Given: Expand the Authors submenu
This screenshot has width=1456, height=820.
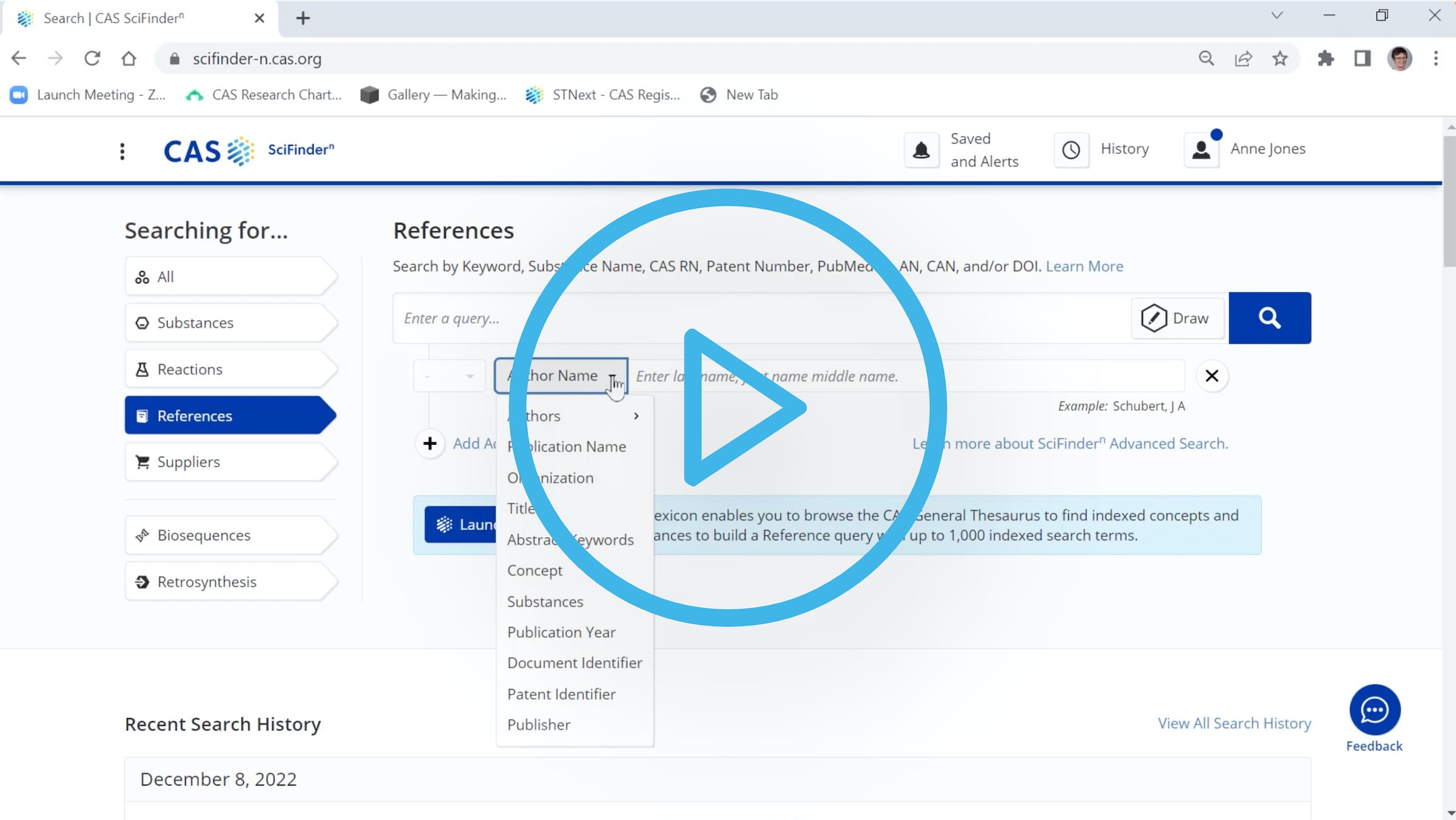Looking at the screenshot, I should coord(575,416).
